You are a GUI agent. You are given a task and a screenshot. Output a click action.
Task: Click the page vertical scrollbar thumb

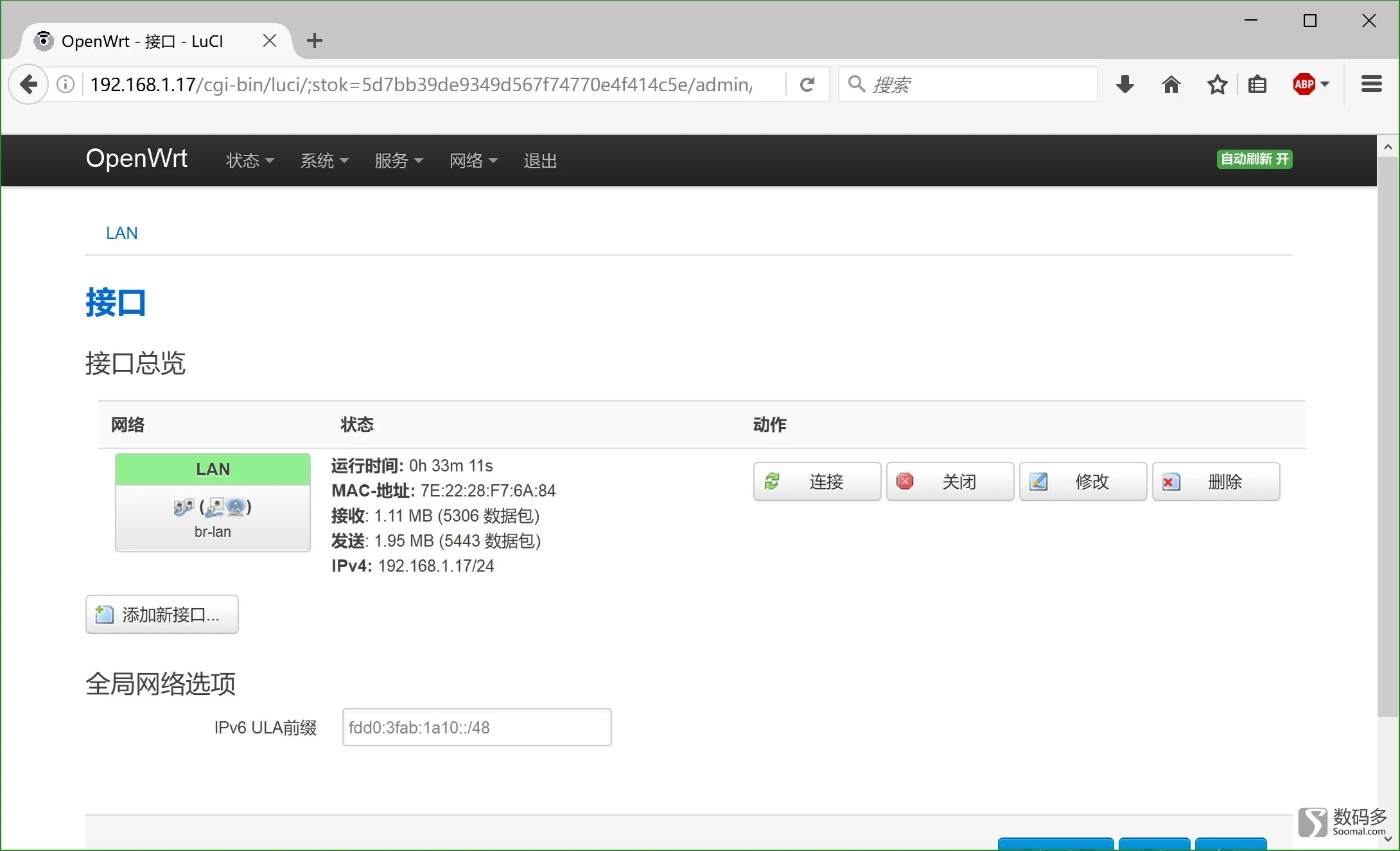tap(1388, 437)
